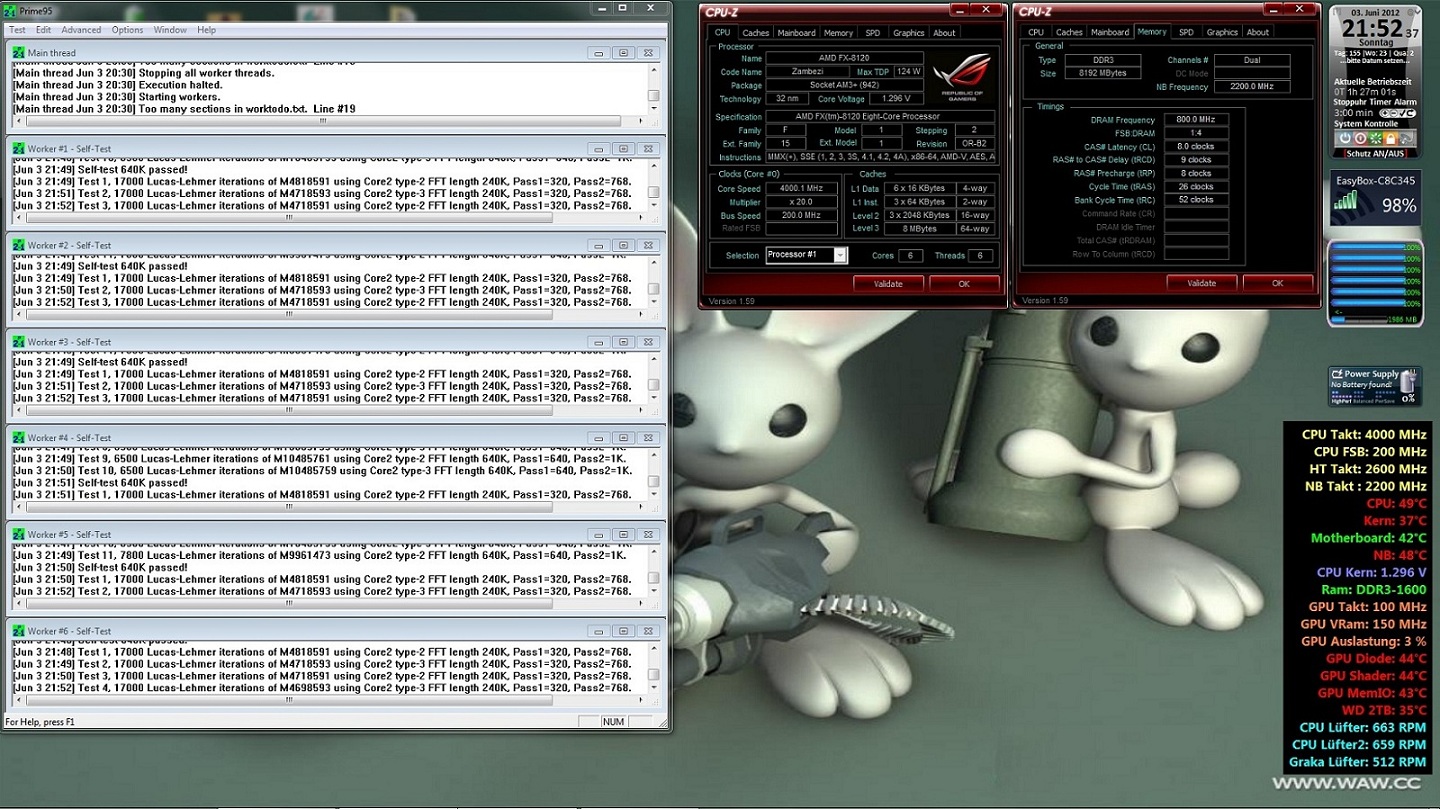The height and width of the screenshot is (809, 1440).
Task: Click the 'Too many sections in worktodo.txt' line
Action: pos(184,109)
